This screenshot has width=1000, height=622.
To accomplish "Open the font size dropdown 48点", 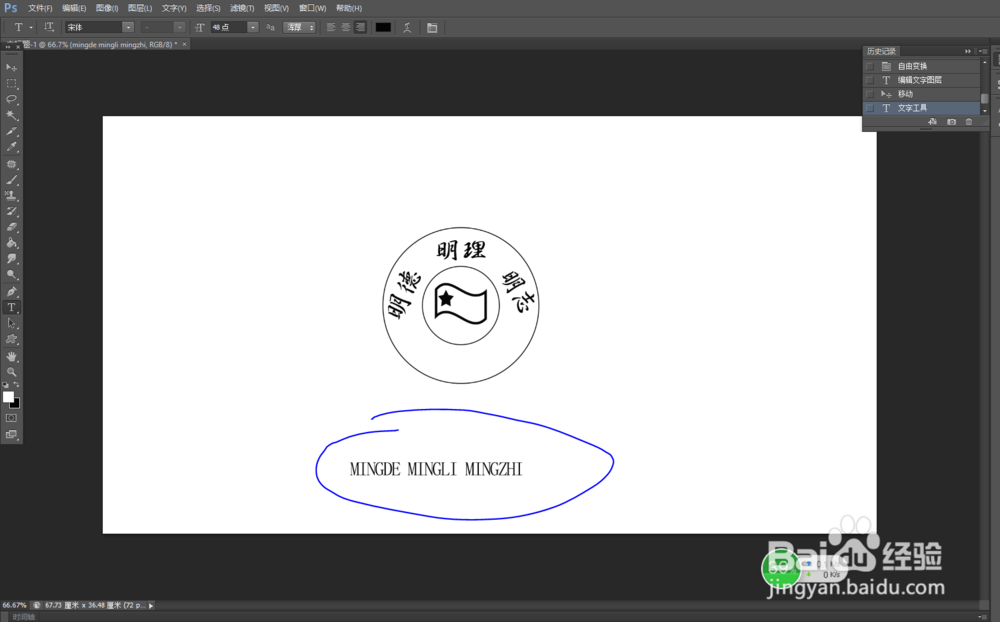I will coord(253,27).
